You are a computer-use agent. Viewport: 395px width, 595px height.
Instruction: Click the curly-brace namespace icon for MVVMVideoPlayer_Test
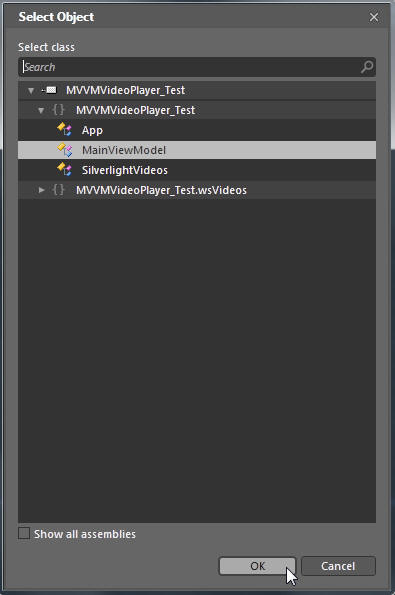[58, 110]
